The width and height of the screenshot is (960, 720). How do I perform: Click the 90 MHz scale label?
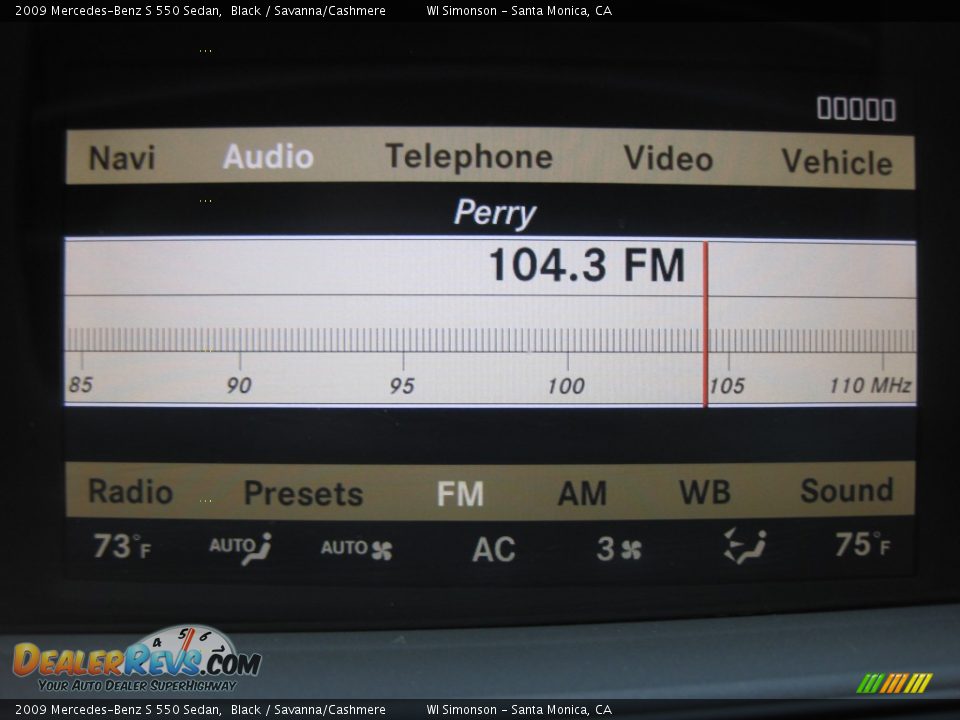tap(239, 385)
